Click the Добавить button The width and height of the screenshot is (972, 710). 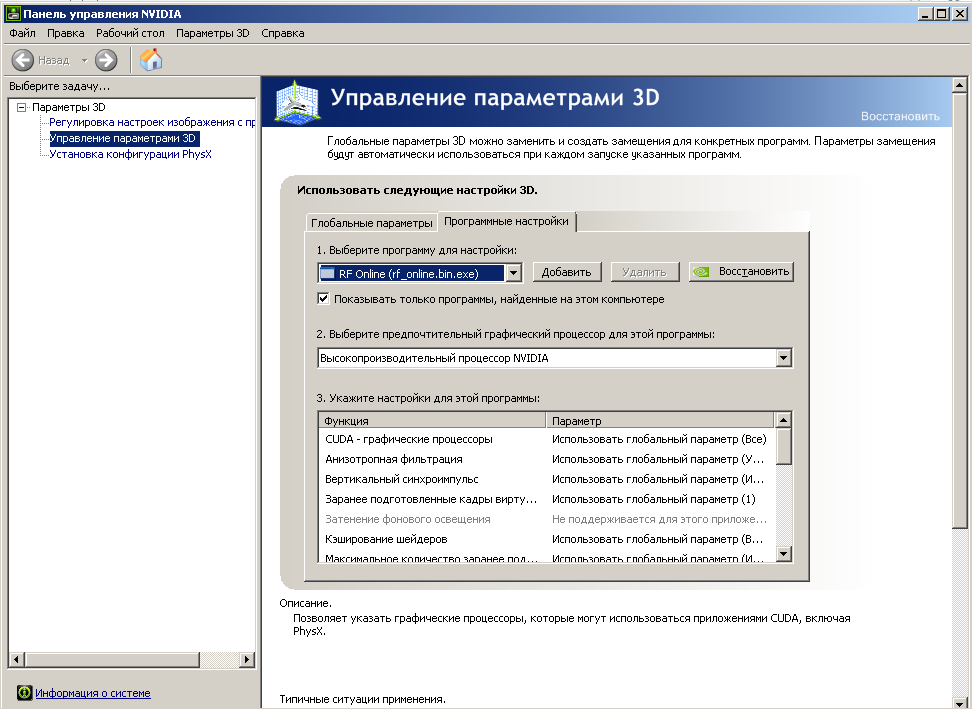pos(567,272)
